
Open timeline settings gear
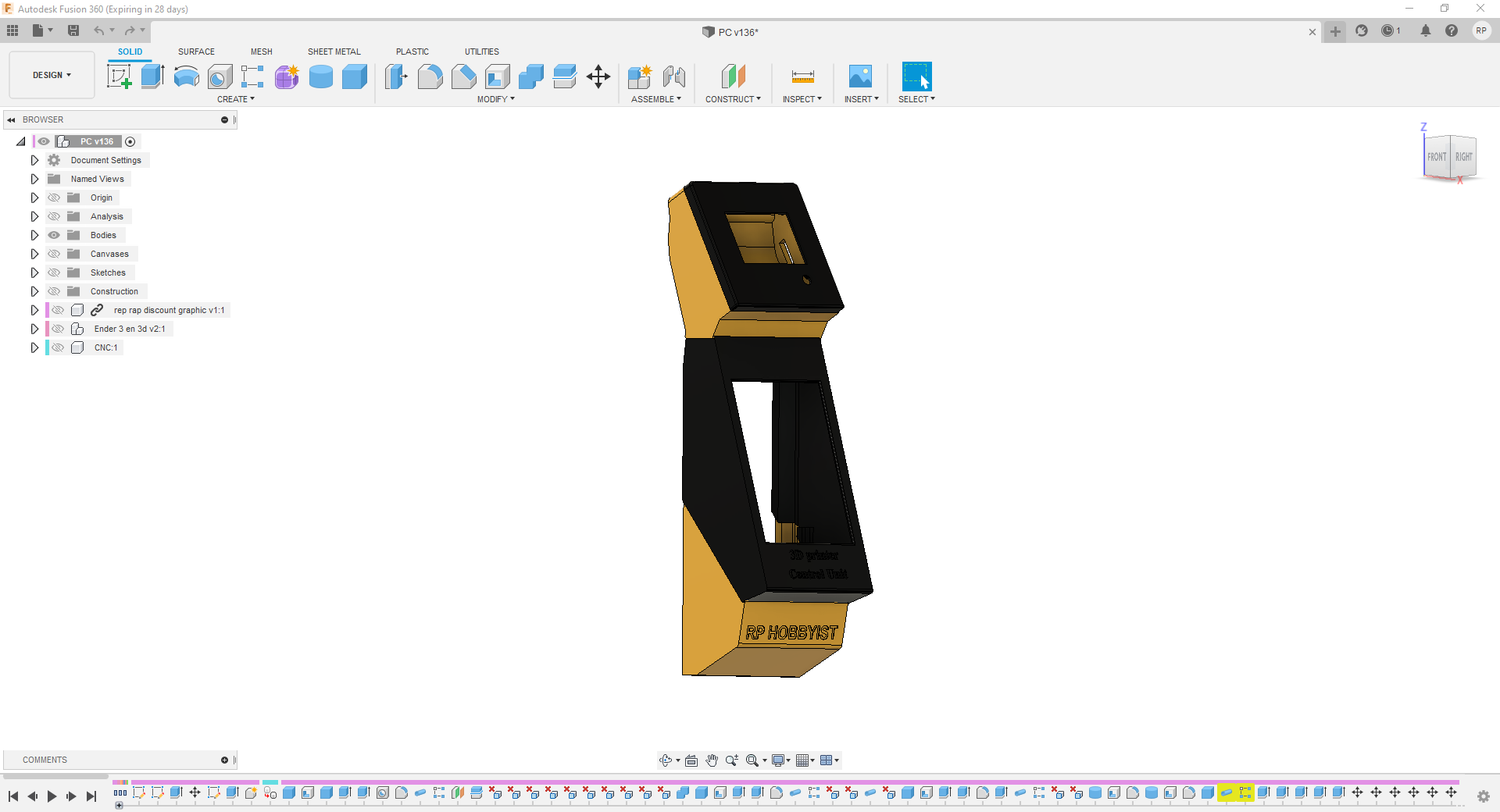click(1483, 796)
